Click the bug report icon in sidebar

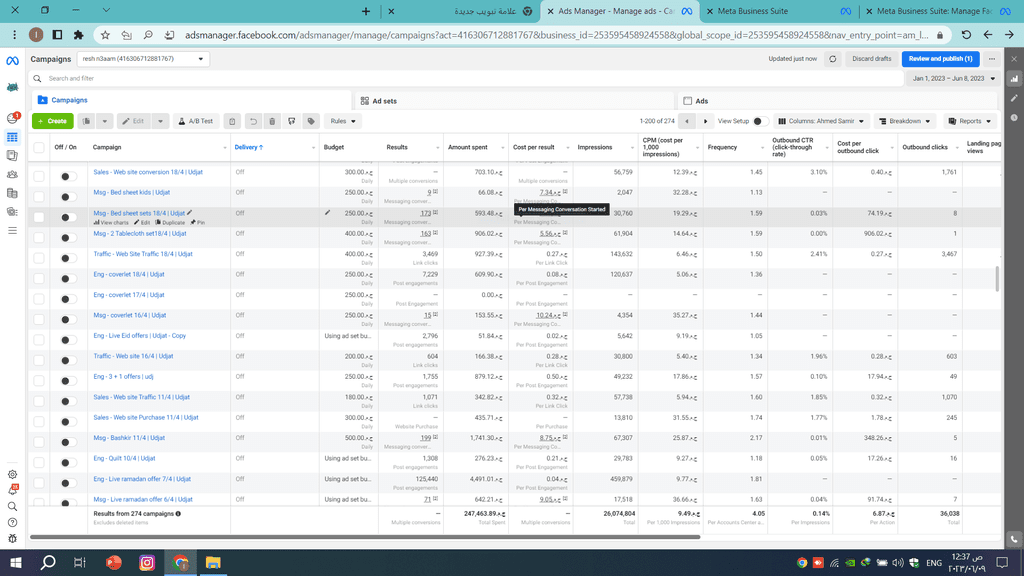[12, 539]
